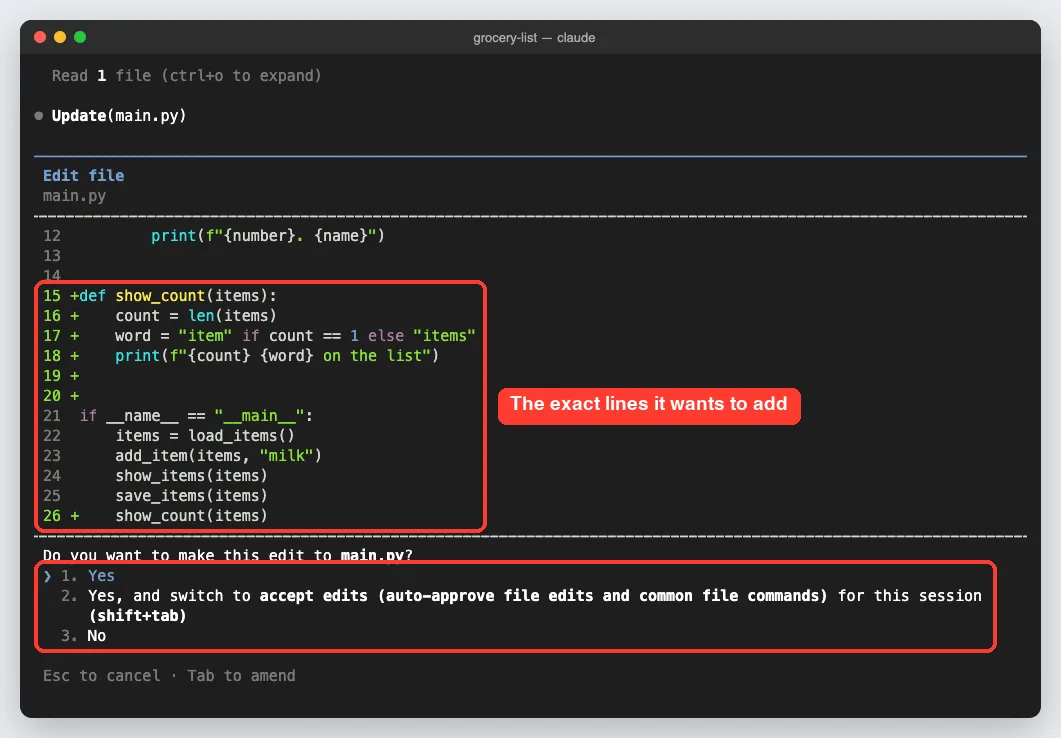Viewport: 1061px width, 738px height.
Task: Click the 'Do you want to make this edit' prompt
Action: click(x=228, y=555)
